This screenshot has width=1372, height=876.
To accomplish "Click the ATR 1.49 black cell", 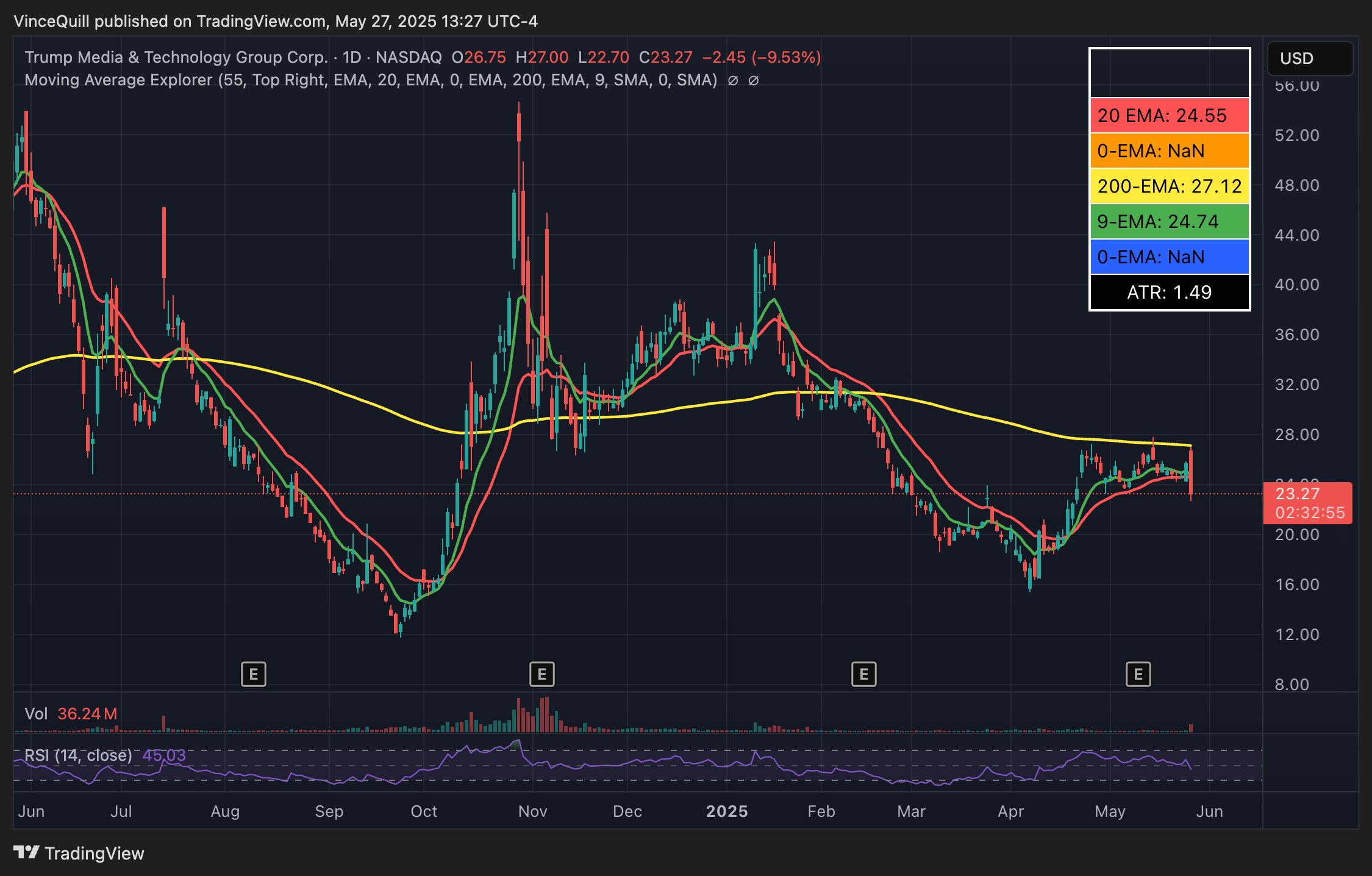I will (x=1169, y=292).
